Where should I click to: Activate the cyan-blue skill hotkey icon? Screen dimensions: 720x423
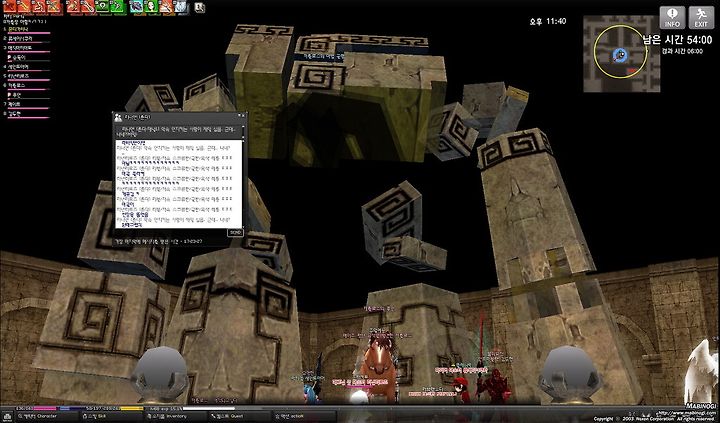click(x=136, y=6)
